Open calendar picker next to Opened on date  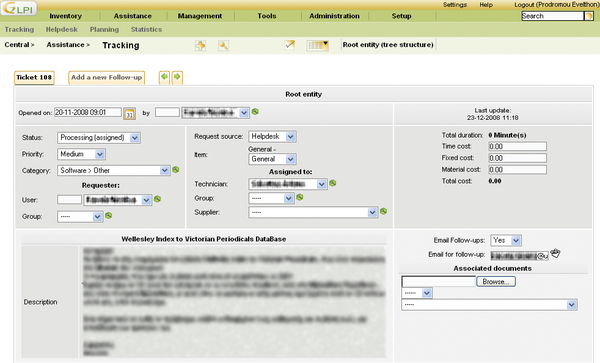(x=130, y=114)
